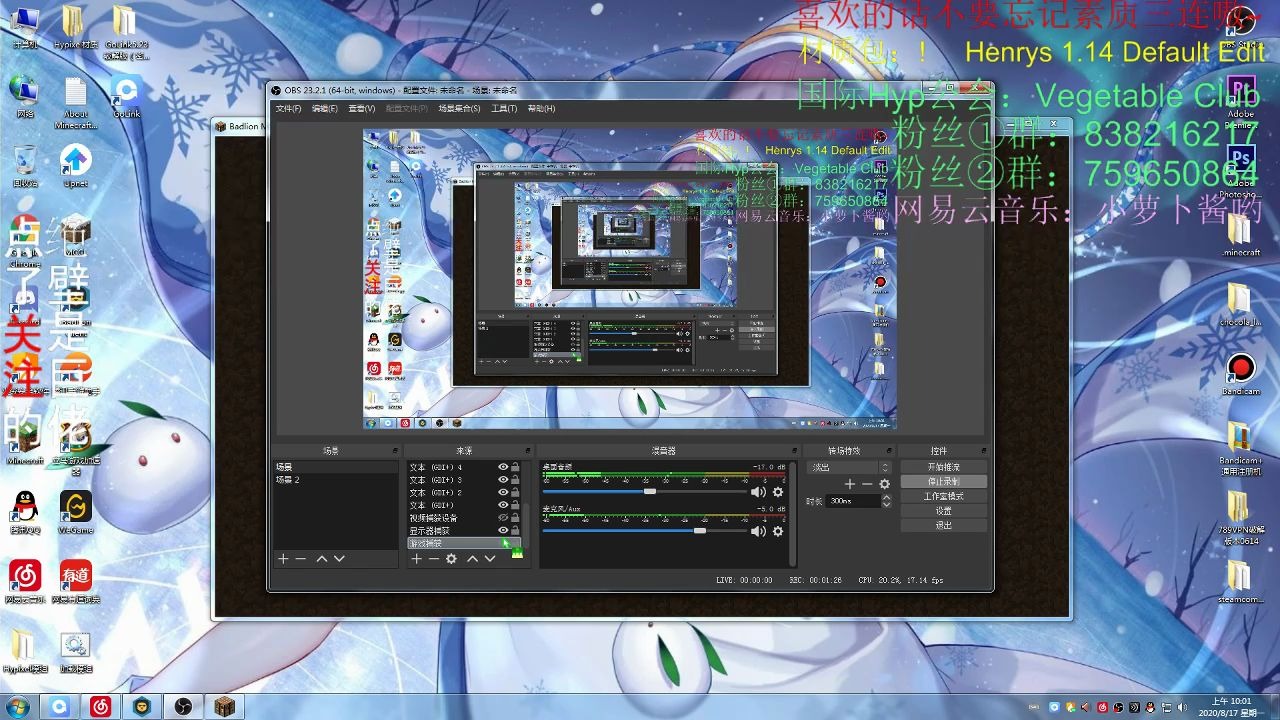
Task: Remove selected scene with minus icon
Action: (x=300, y=559)
